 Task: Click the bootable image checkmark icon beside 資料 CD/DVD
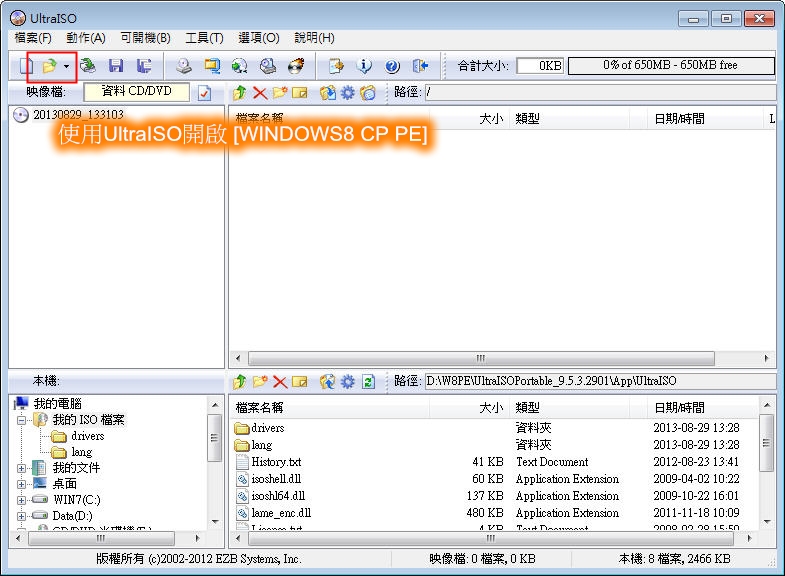(x=204, y=93)
